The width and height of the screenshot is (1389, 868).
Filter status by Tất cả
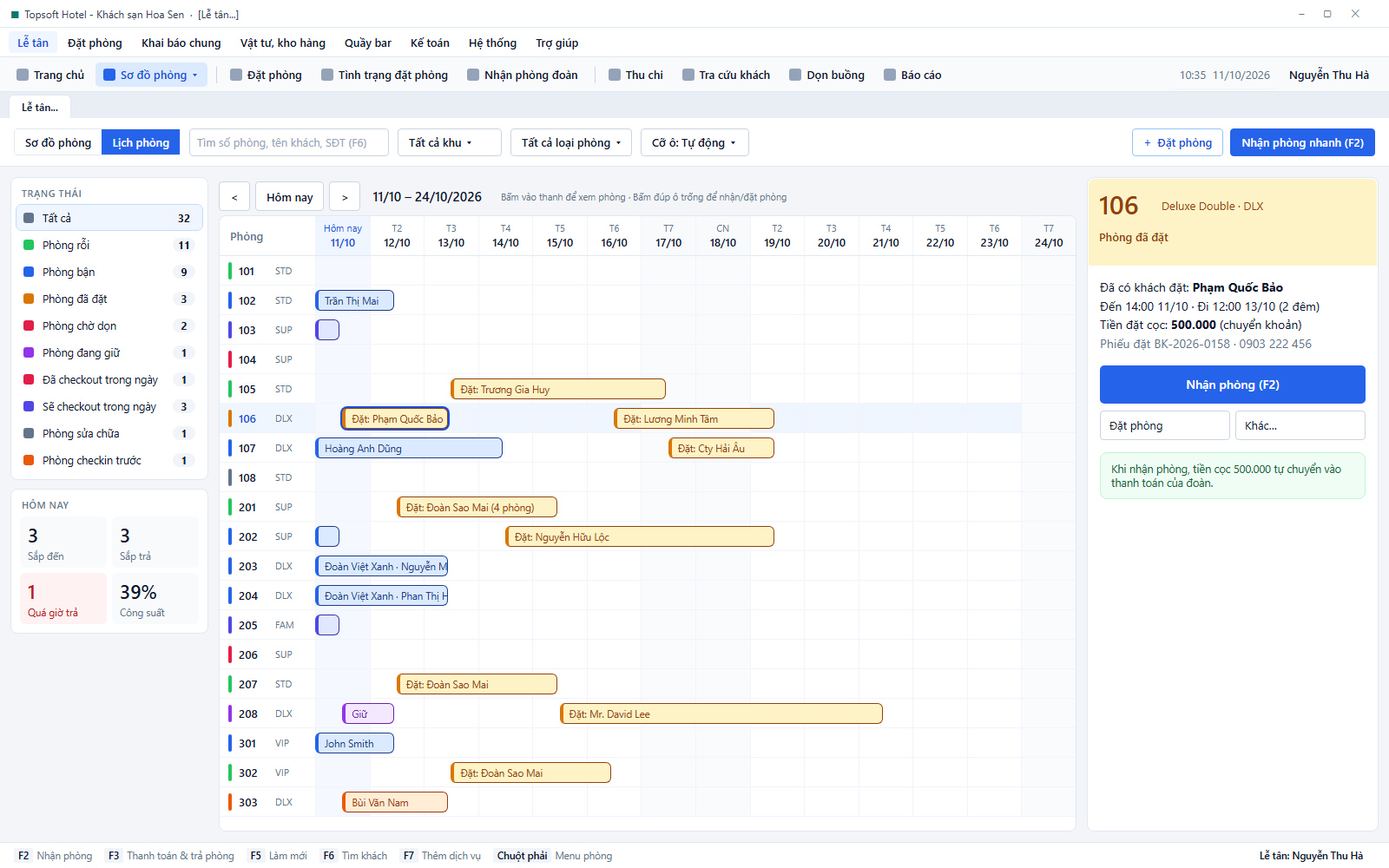pos(109,218)
